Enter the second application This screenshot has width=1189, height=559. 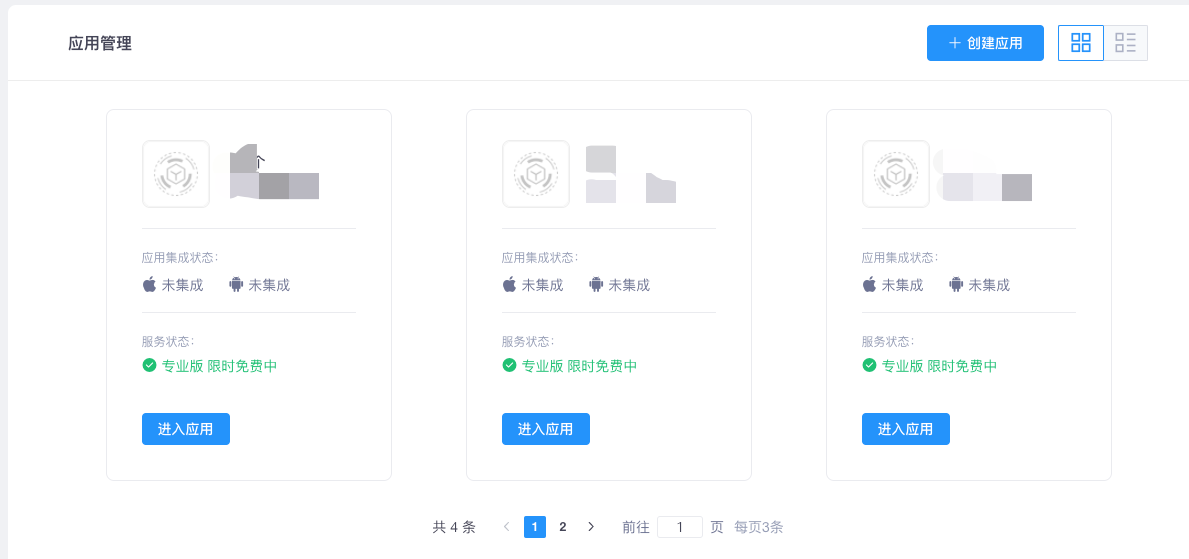pyautogui.click(x=546, y=429)
